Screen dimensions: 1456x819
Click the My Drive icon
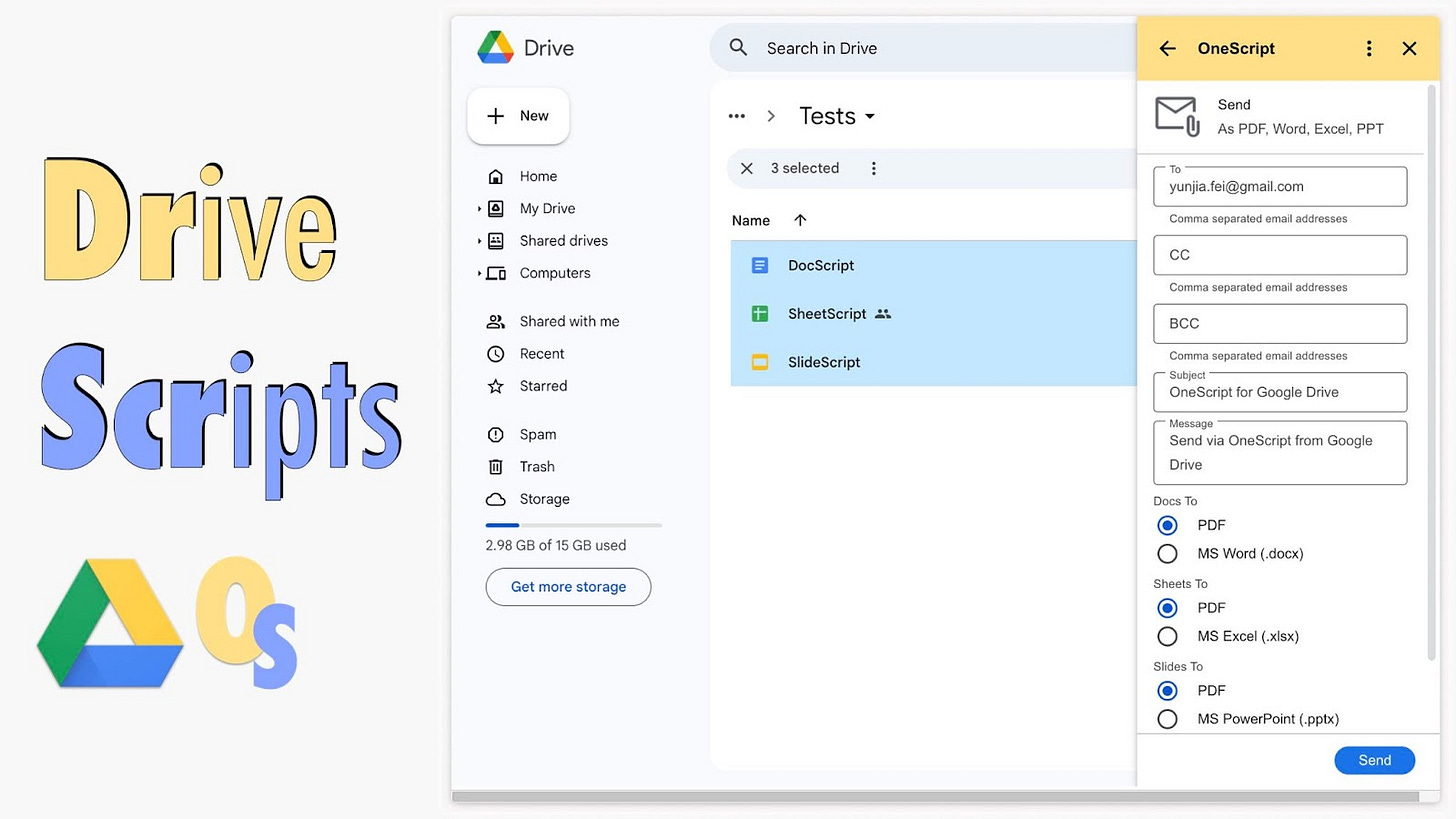[x=495, y=208]
